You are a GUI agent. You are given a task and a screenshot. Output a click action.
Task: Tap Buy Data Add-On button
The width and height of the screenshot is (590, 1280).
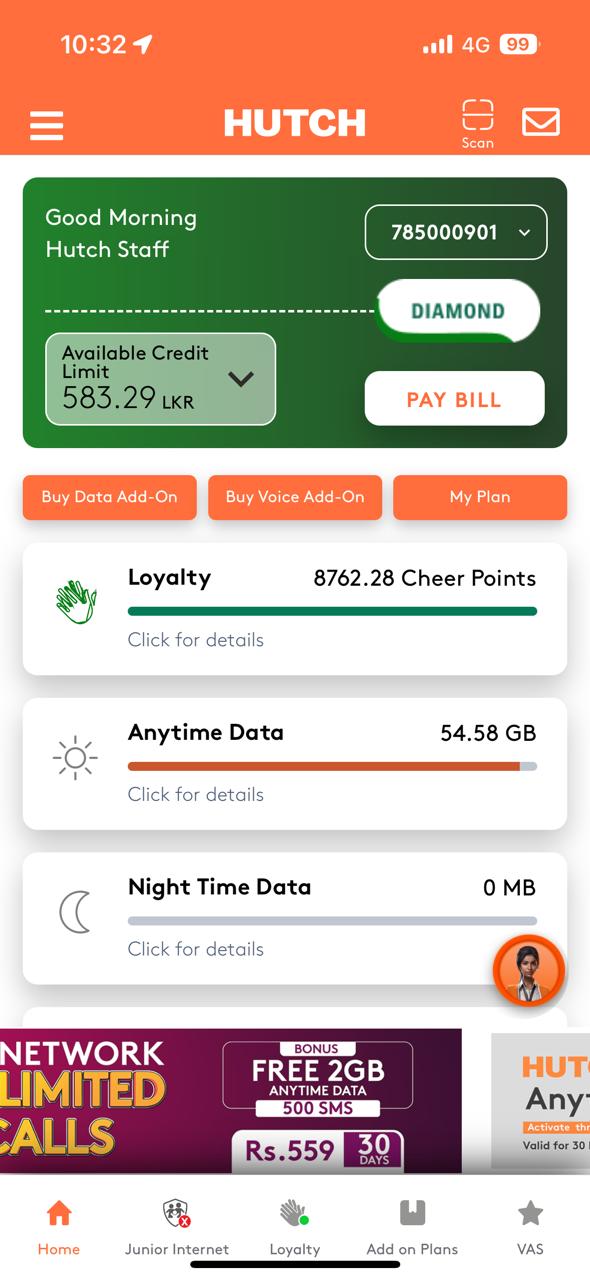(110, 497)
